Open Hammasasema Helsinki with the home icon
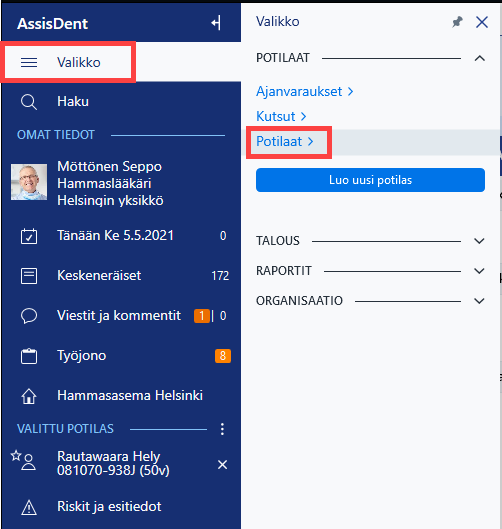Screen dimensions: 502x529 coord(29,396)
